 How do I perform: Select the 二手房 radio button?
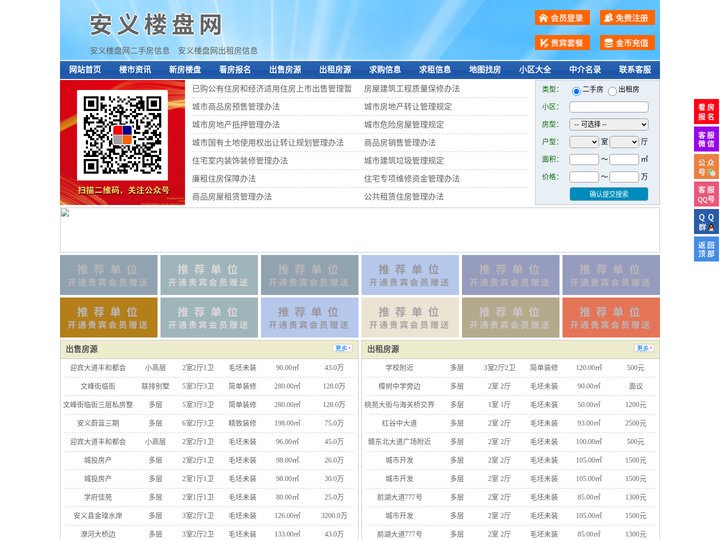(x=576, y=91)
